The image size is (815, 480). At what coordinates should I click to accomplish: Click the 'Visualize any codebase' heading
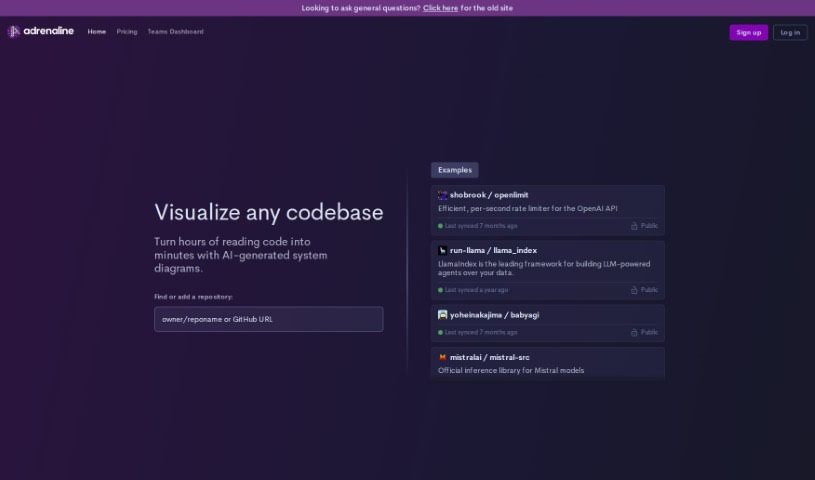[x=269, y=212]
